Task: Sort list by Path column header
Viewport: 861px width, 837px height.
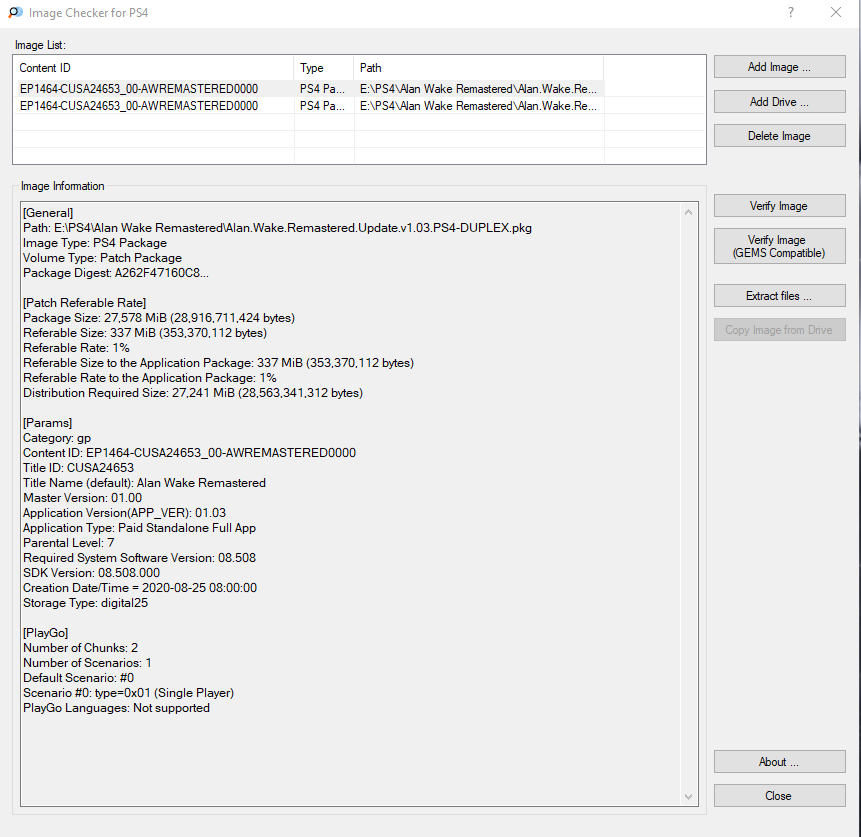Action: click(478, 68)
